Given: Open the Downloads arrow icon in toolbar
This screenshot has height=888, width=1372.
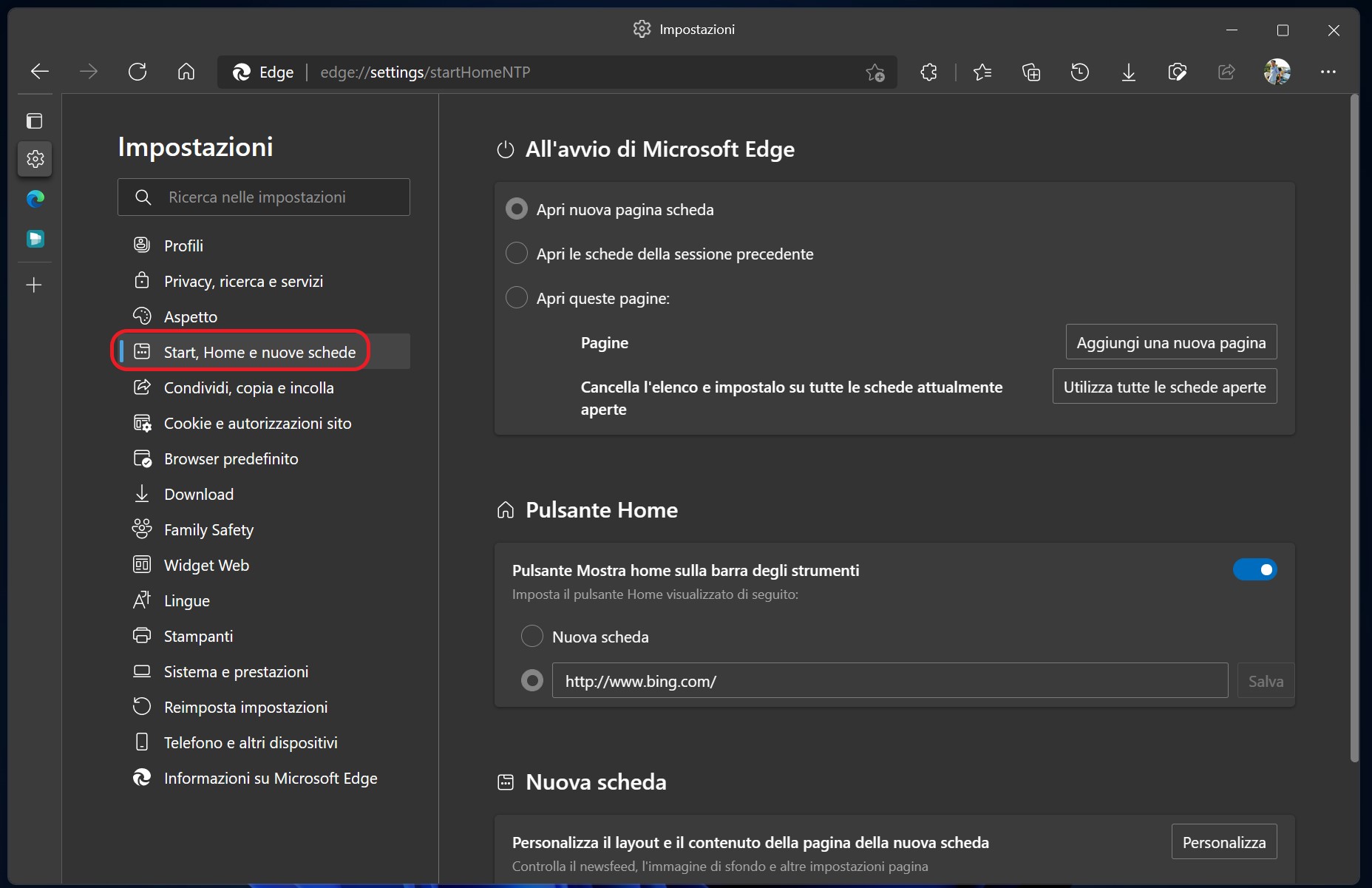Looking at the screenshot, I should pyautogui.click(x=1129, y=72).
